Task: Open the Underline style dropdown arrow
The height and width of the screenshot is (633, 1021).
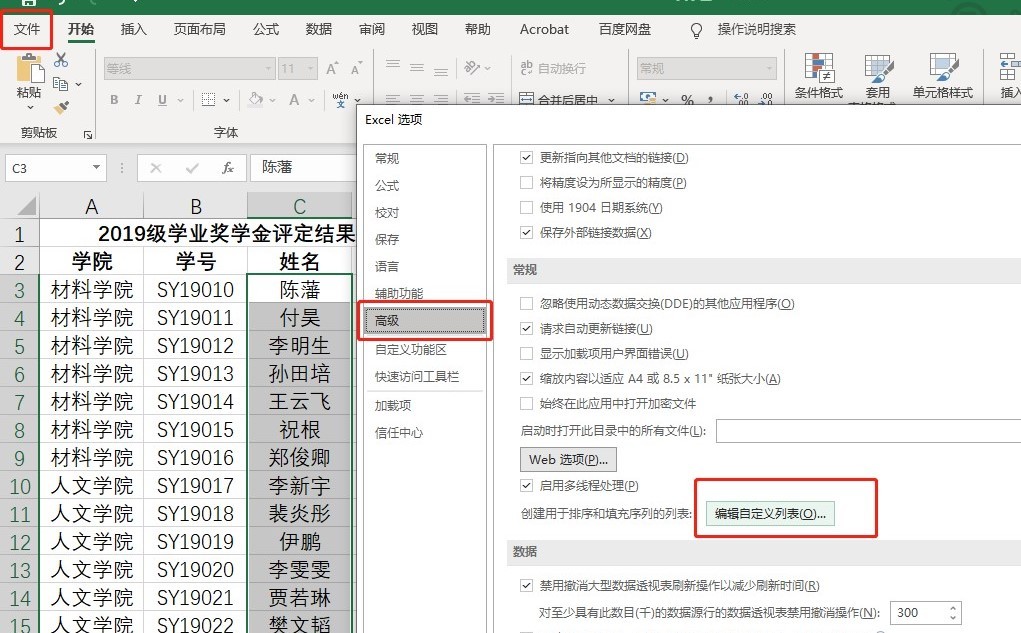Action: pyautogui.click(x=180, y=100)
